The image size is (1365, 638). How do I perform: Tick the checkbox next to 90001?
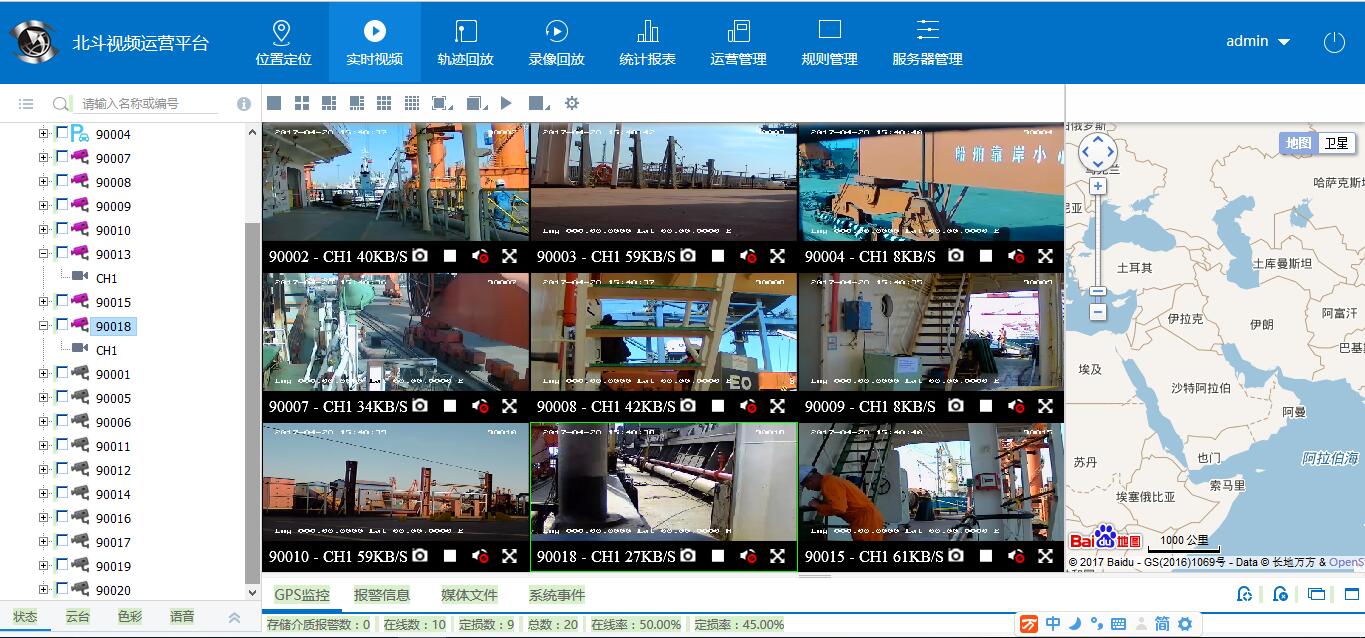62,373
